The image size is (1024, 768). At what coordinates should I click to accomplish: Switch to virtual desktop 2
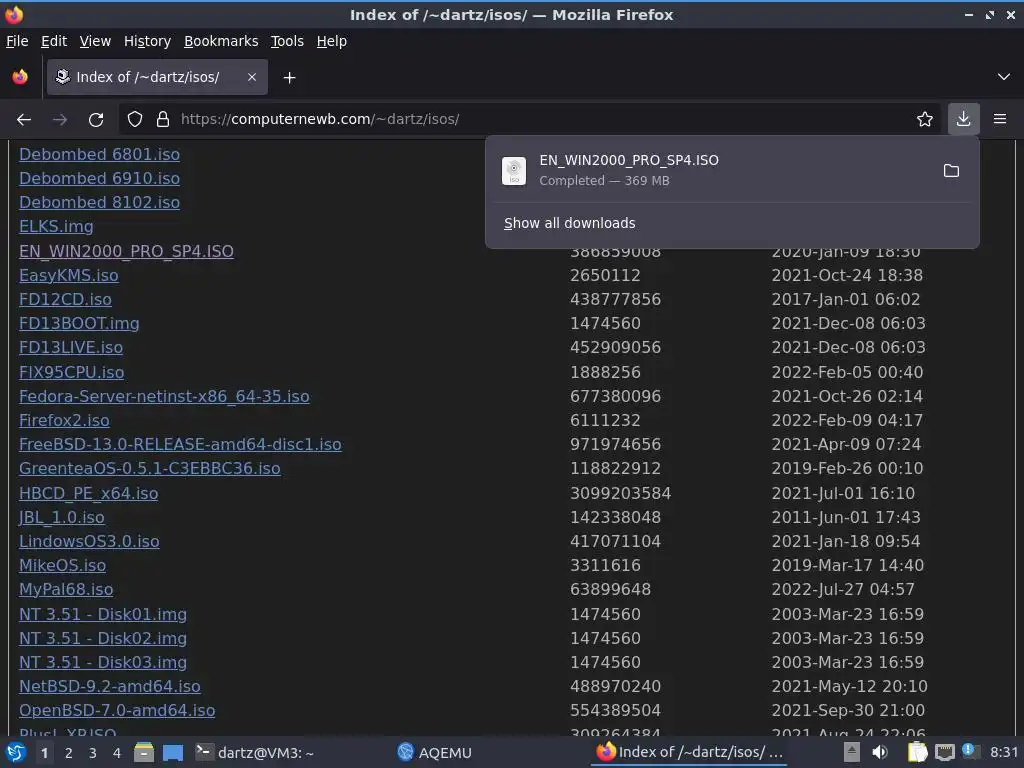pyautogui.click(x=69, y=753)
